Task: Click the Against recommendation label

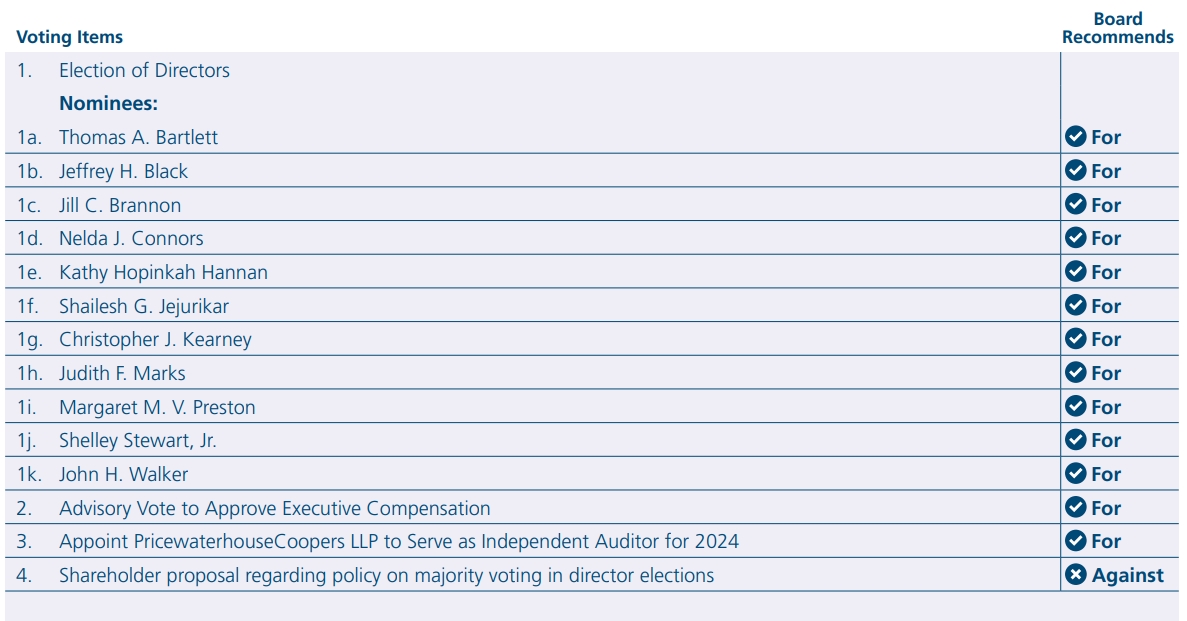Action: tap(1127, 575)
